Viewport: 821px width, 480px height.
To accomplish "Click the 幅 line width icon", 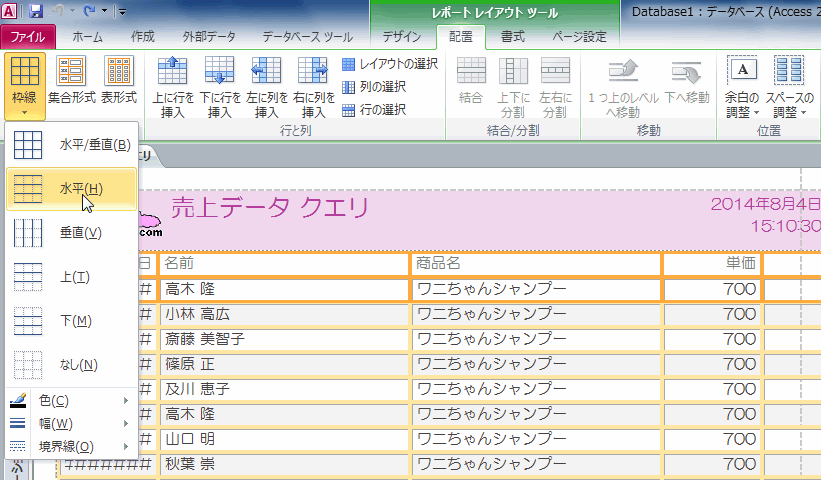I will coord(18,423).
